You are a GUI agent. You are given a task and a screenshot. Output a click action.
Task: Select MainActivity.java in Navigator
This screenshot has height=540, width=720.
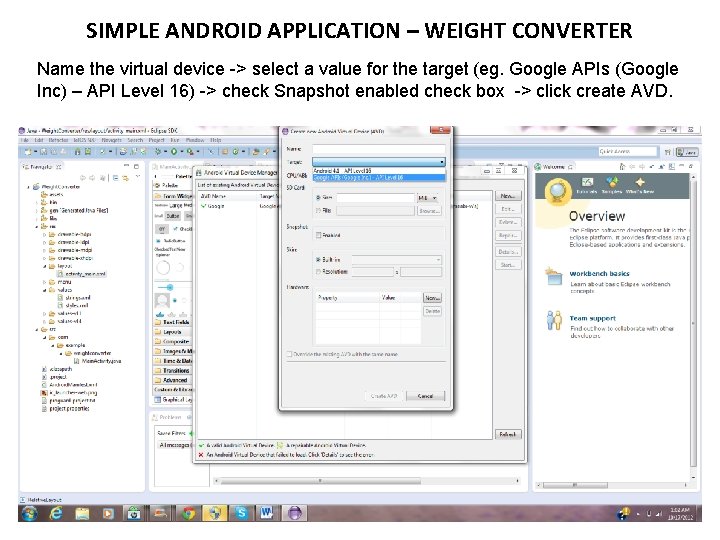98,361
